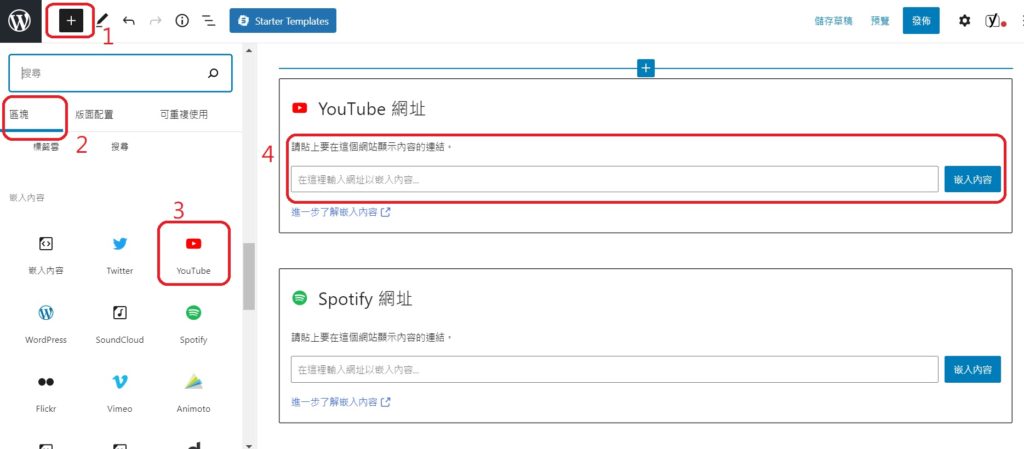The width and height of the screenshot is (1024, 449).
Task: Insert the Vimeo embed block
Action: (x=120, y=394)
